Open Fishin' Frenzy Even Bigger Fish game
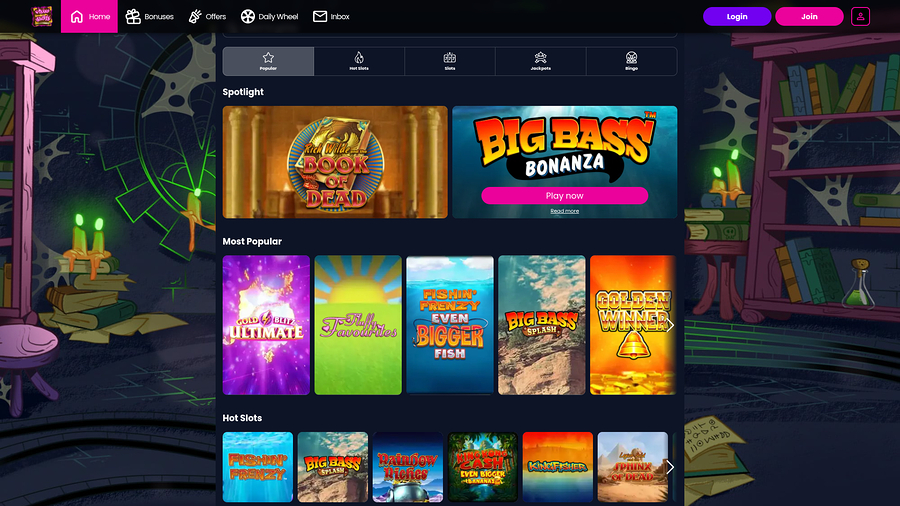The image size is (900, 506). pyautogui.click(x=450, y=325)
